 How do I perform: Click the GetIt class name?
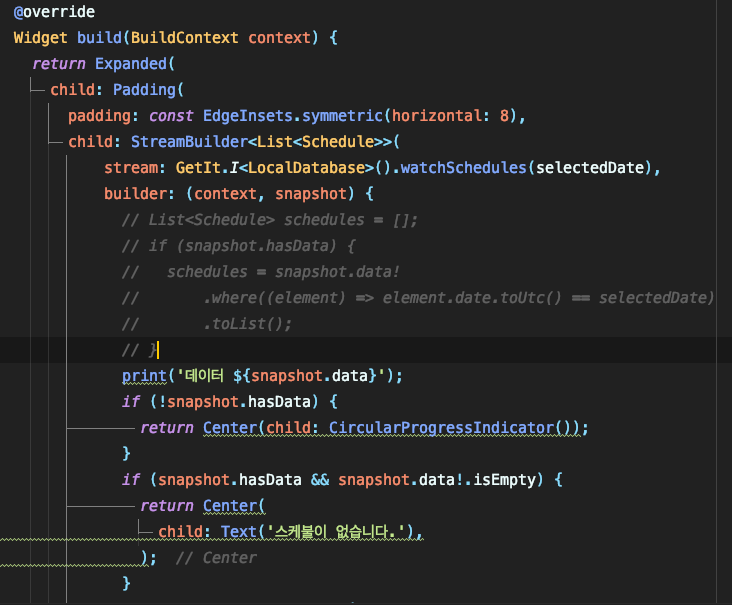tap(198, 168)
